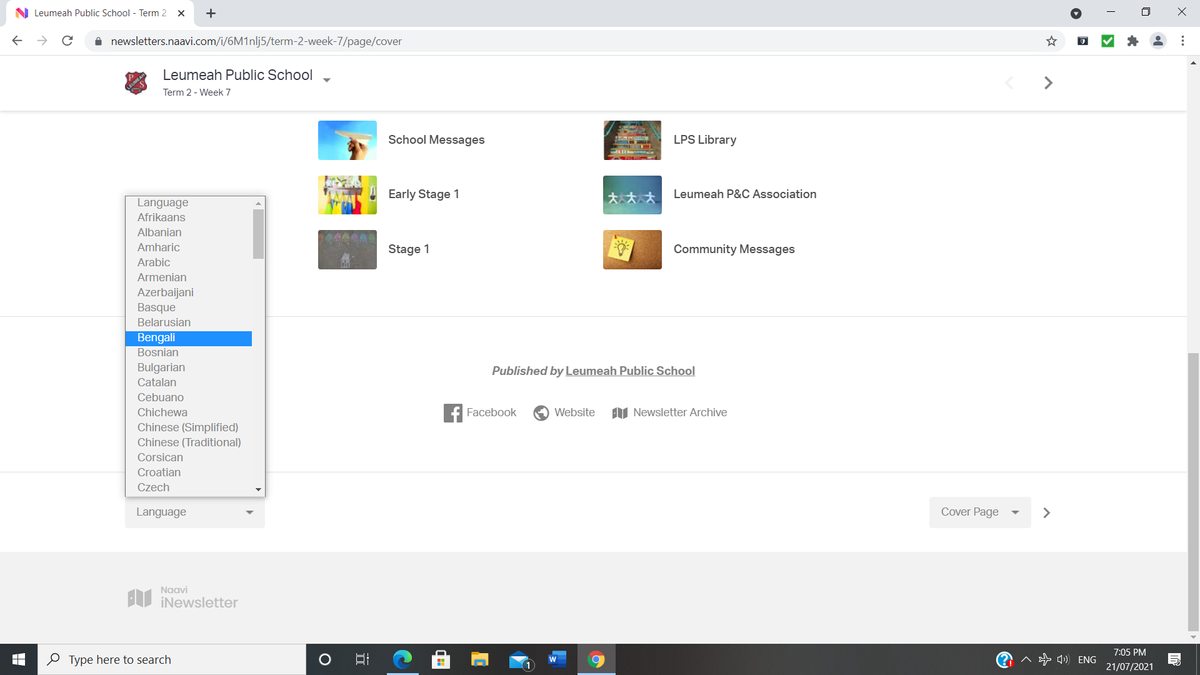Open the LPS Library thumbnail image

point(632,140)
